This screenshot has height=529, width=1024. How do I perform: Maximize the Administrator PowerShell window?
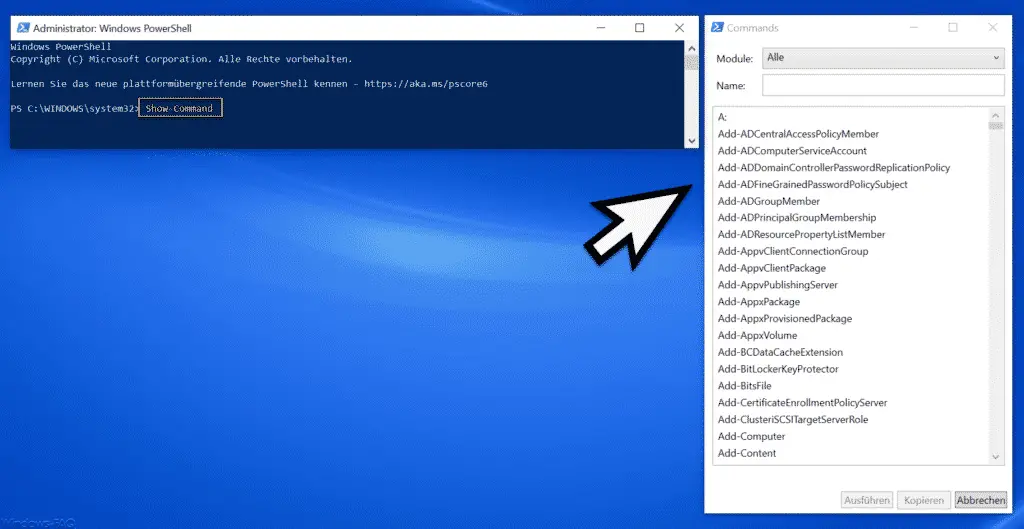(640, 28)
